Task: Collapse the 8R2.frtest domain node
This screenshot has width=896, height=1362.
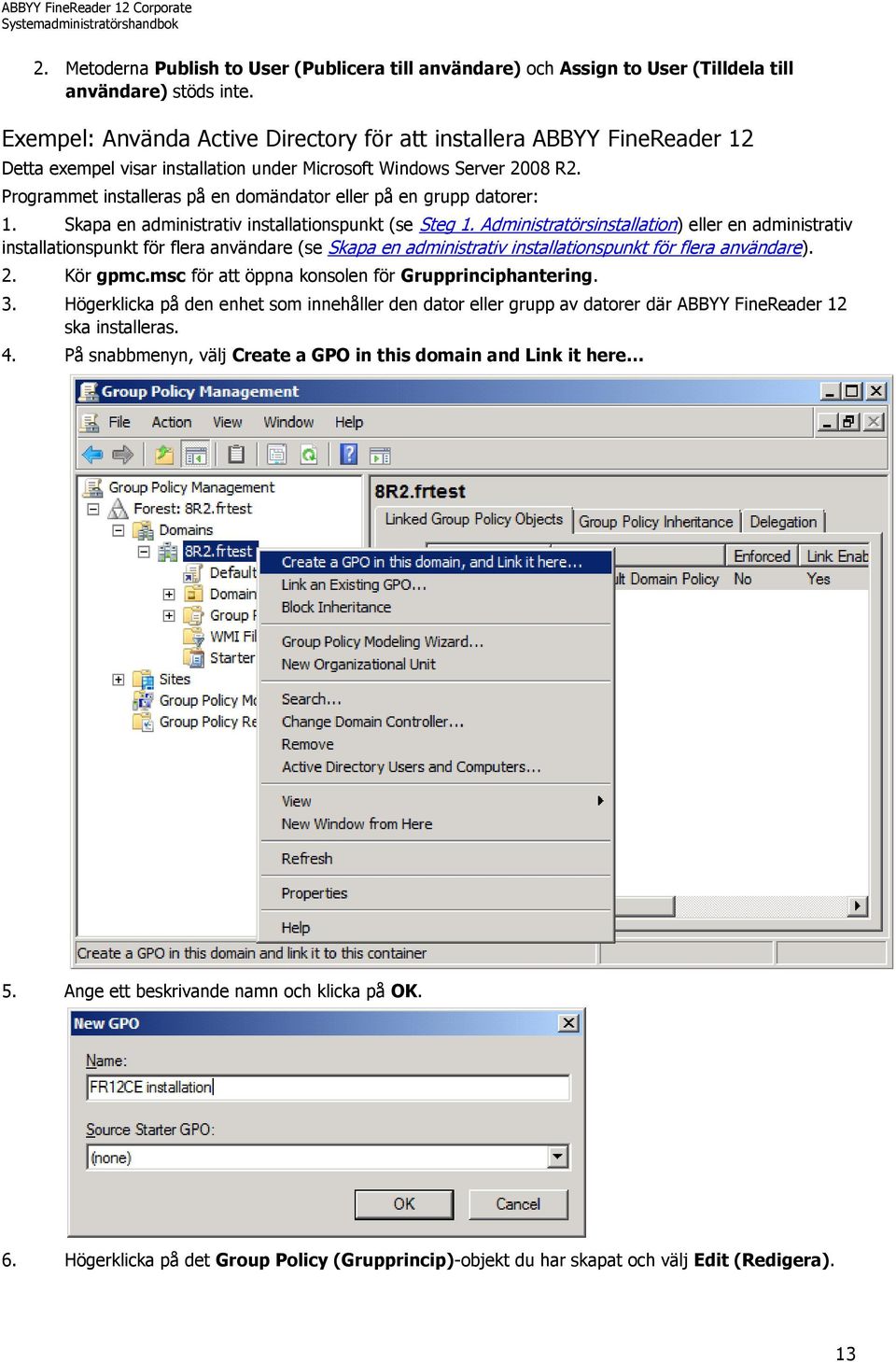Action: coord(144,552)
